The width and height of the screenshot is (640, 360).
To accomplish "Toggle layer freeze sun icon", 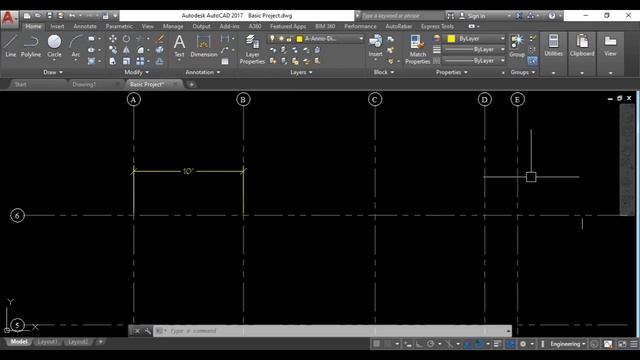I will click(x=281, y=38).
